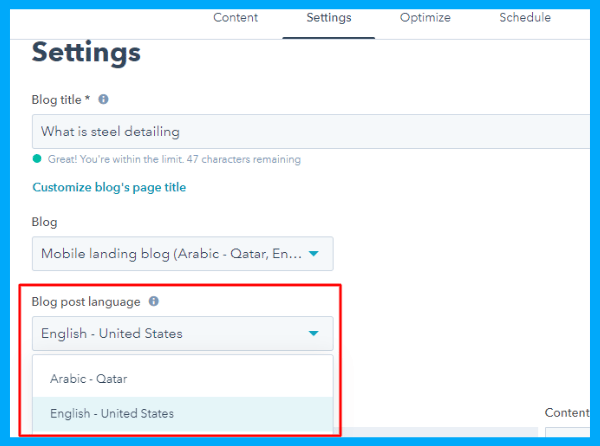This screenshot has height=446, width=600.
Task: Click the info icon next to Blog title
Action: tap(103, 99)
